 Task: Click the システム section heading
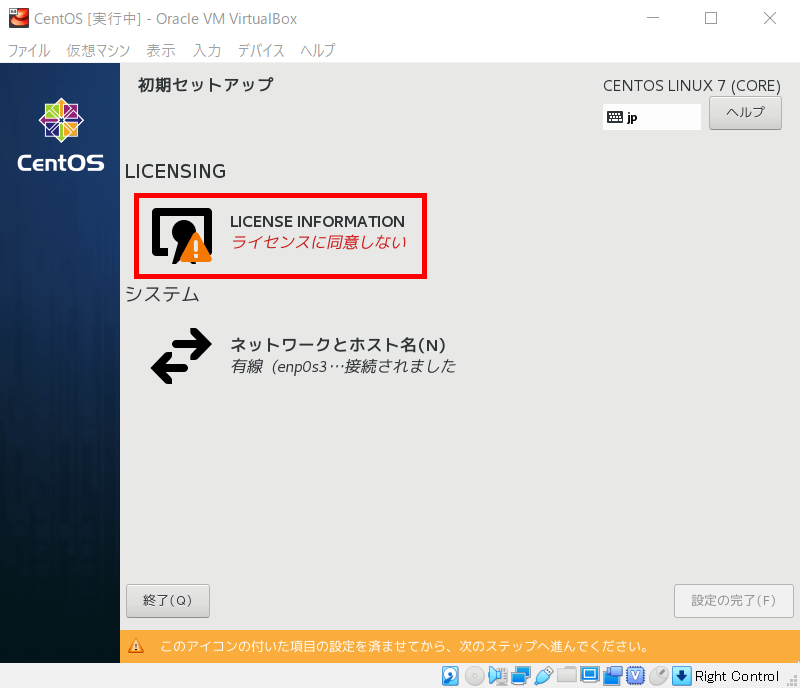[x=162, y=294]
